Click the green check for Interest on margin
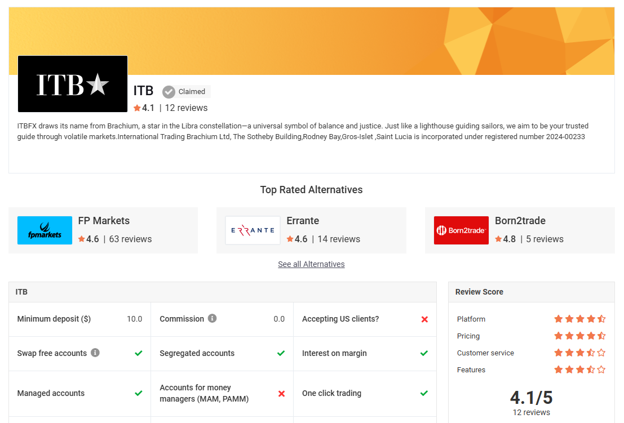 pyautogui.click(x=424, y=353)
